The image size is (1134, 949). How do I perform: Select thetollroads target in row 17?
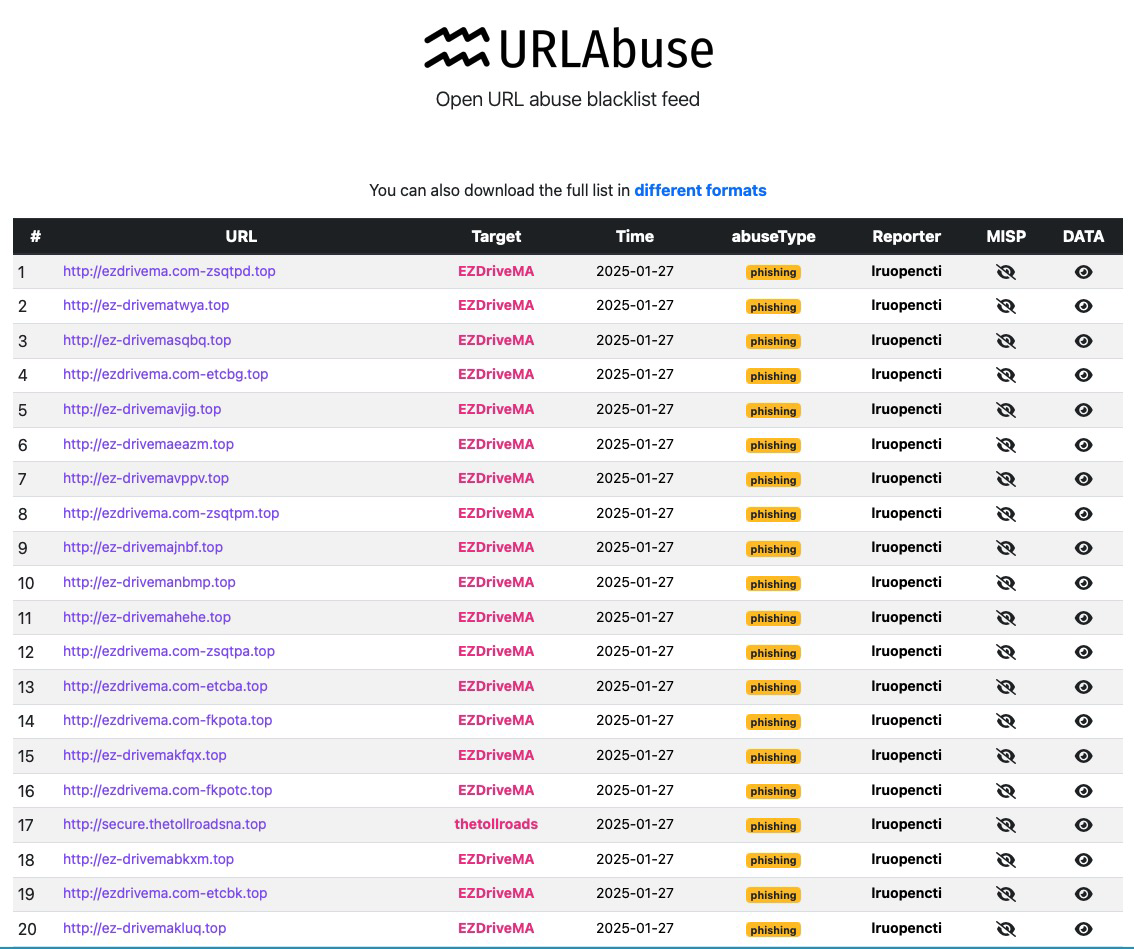pos(496,824)
